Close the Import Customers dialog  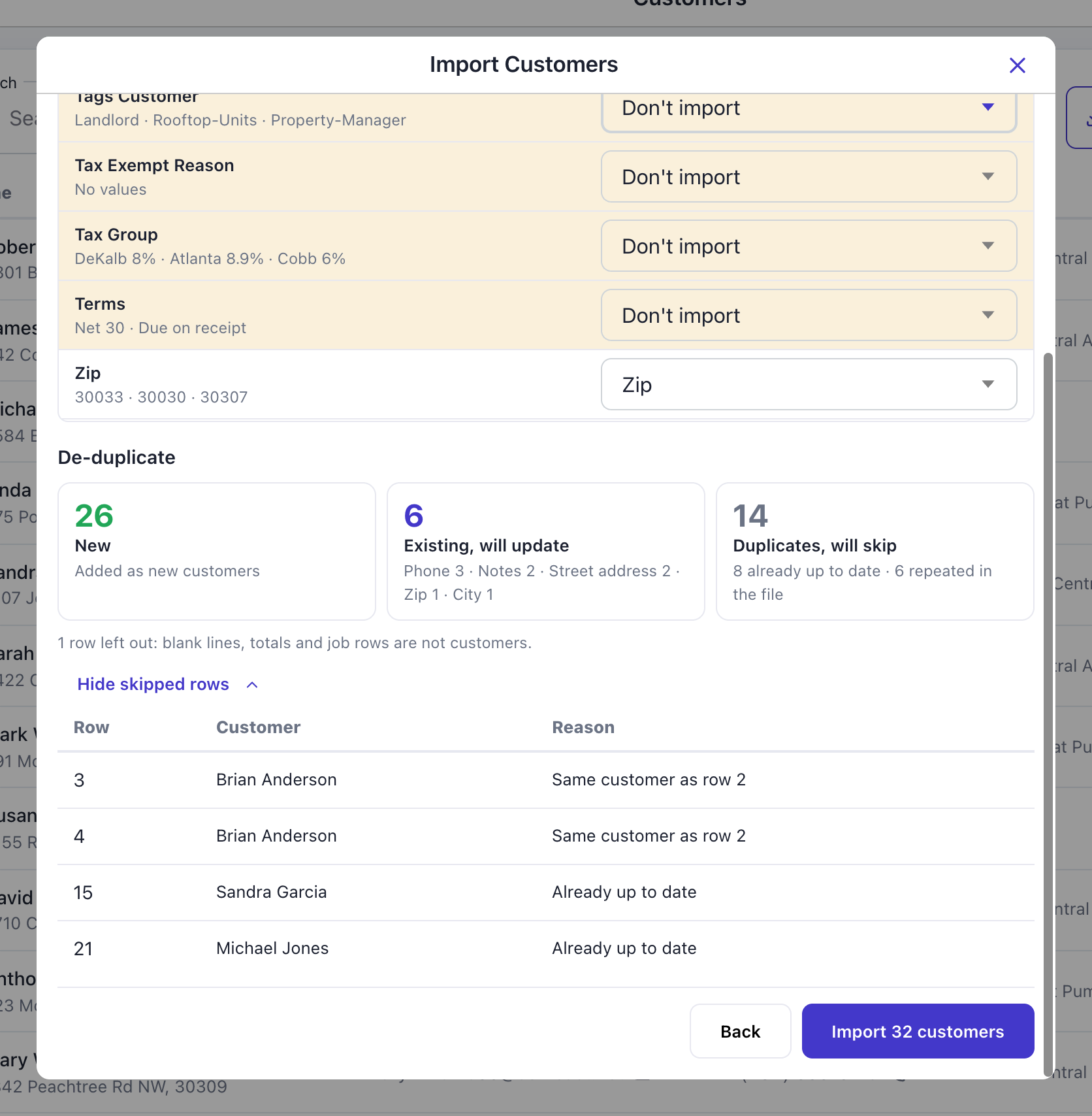pyautogui.click(x=1017, y=65)
